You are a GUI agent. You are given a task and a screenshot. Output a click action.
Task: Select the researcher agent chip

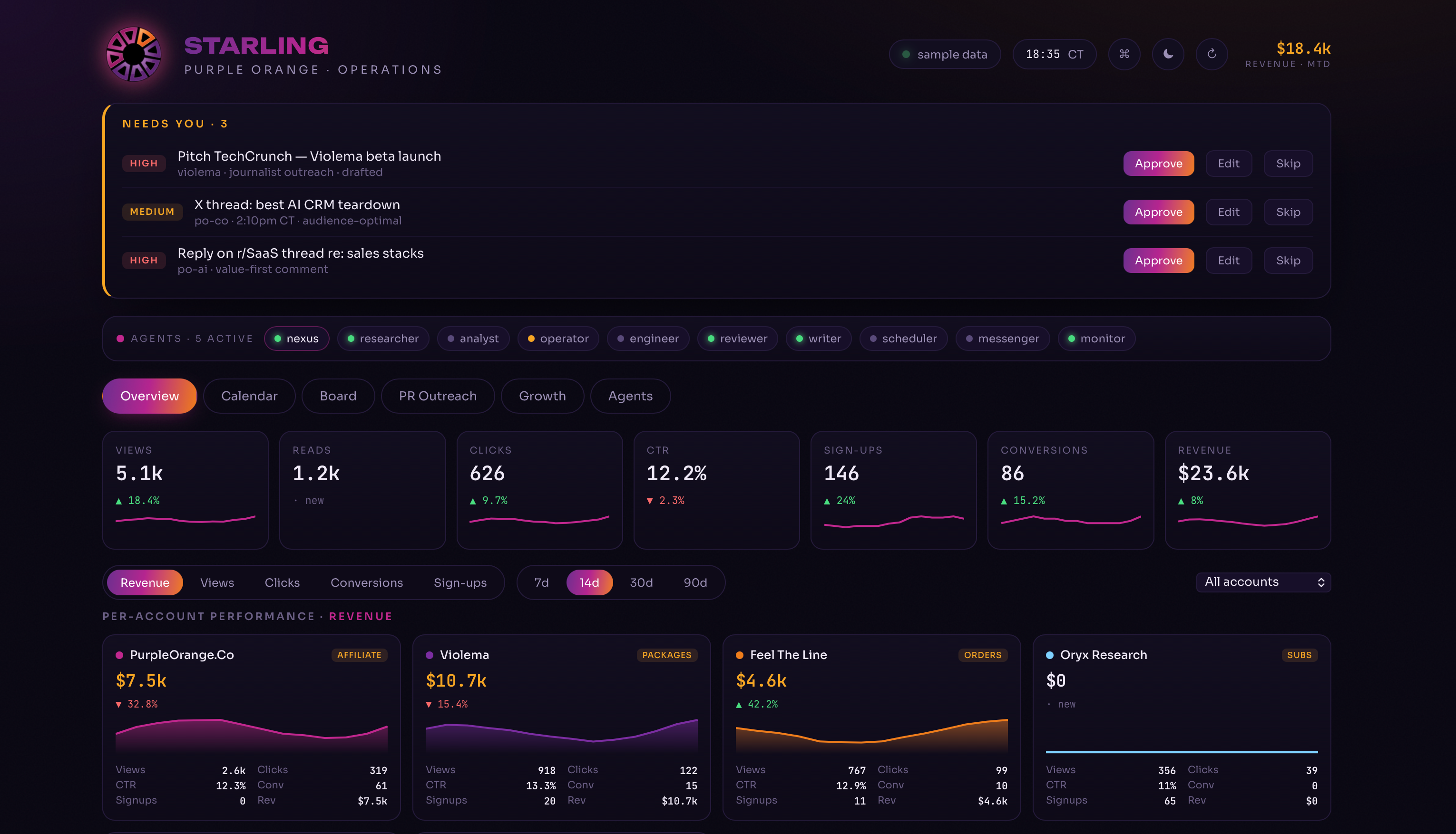click(x=383, y=339)
